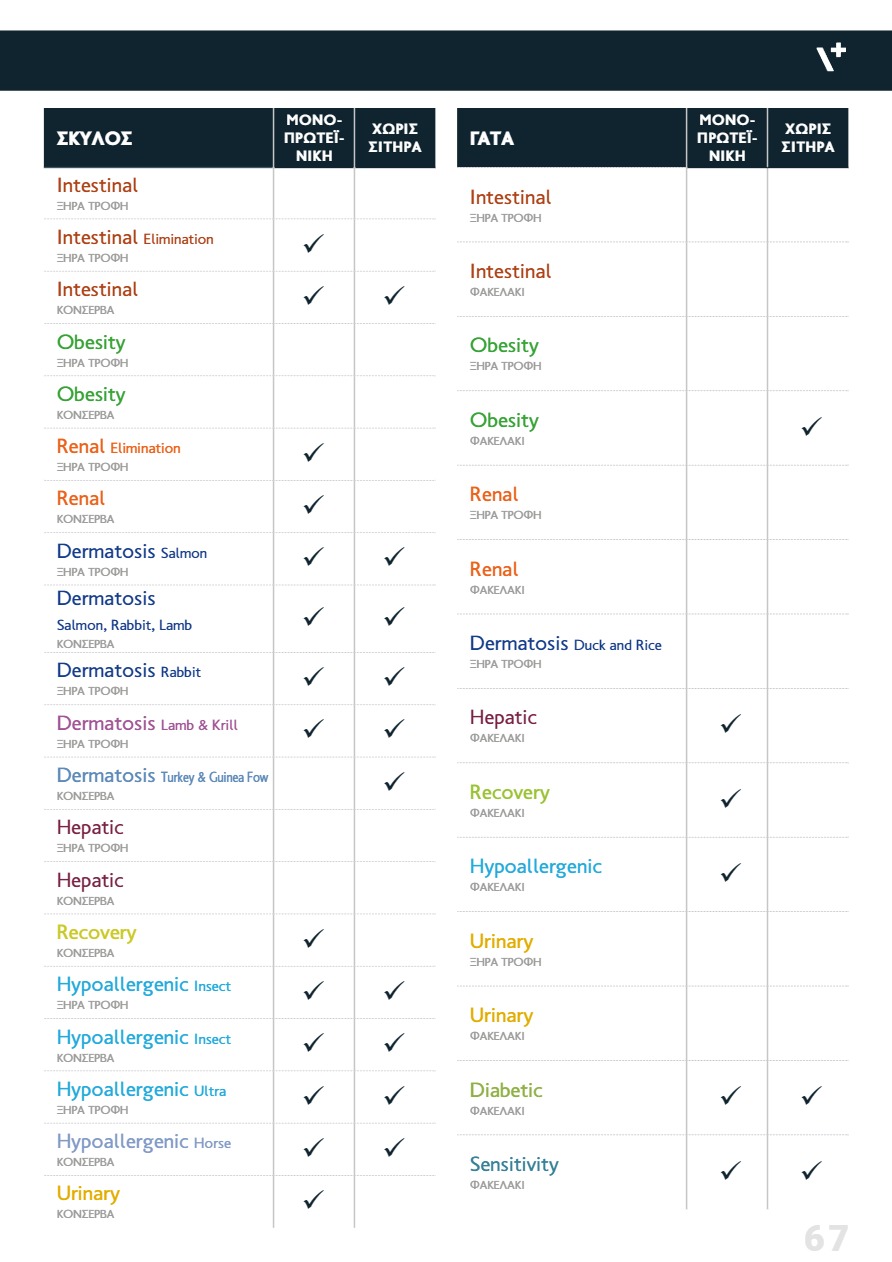Screen dimensions: 892x1262
Task: Click cat table ΧΩΡΙΣ ΣΙΤΗΡΑ column header
Action: pyautogui.click(x=808, y=138)
